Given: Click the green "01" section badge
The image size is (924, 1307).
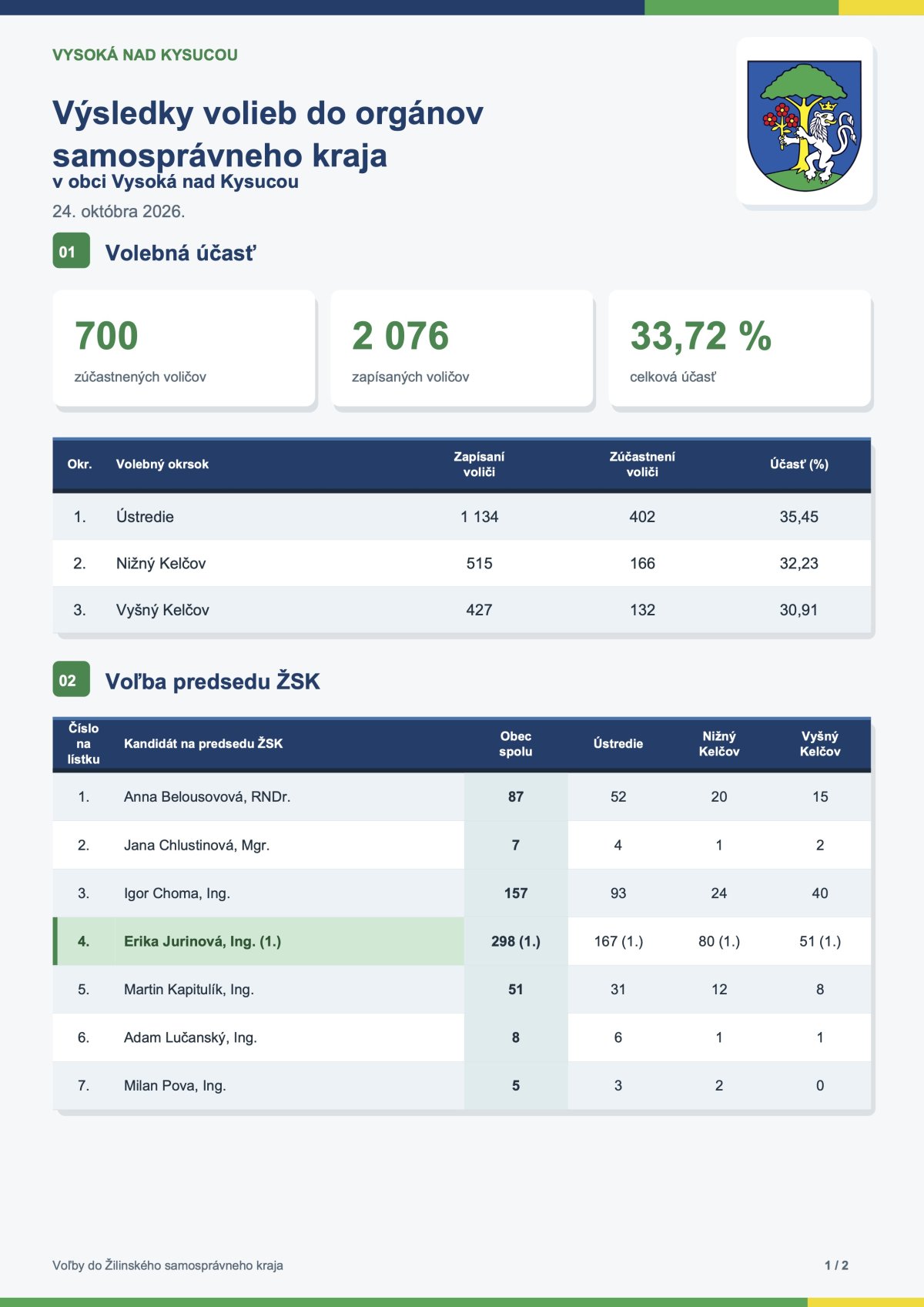Looking at the screenshot, I should point(71,251).
